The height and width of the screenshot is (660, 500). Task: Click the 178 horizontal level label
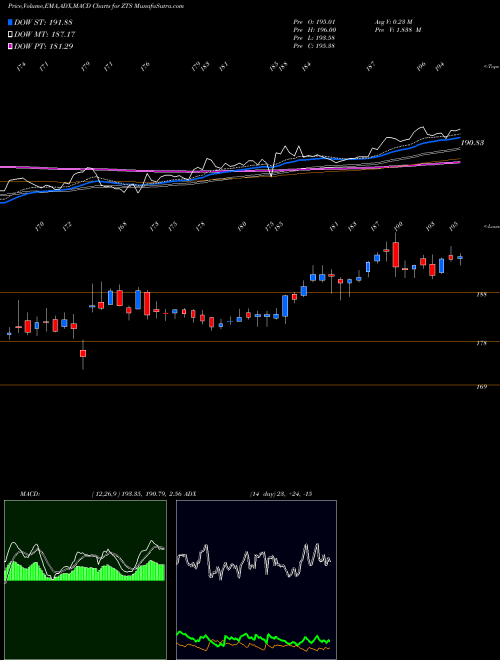point(481,343)
